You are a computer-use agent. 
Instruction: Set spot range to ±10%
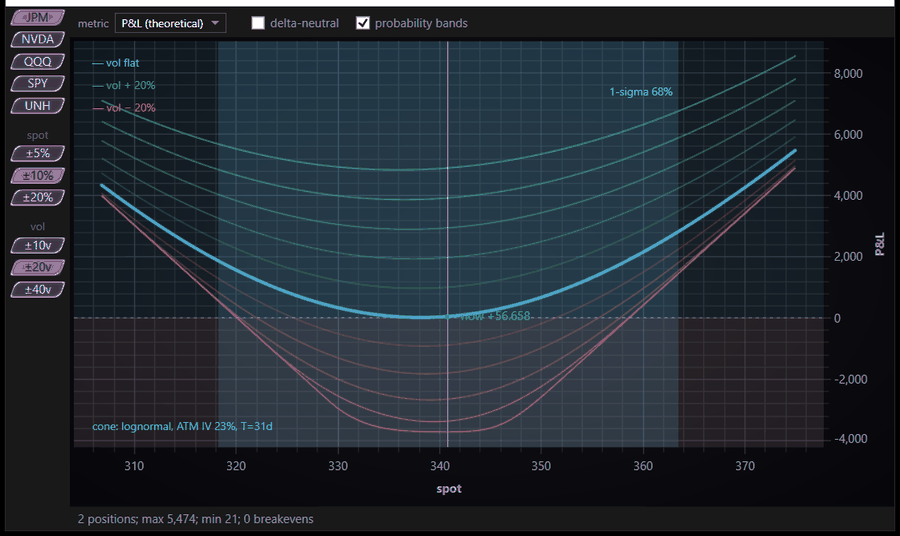(x=38, y=176)
